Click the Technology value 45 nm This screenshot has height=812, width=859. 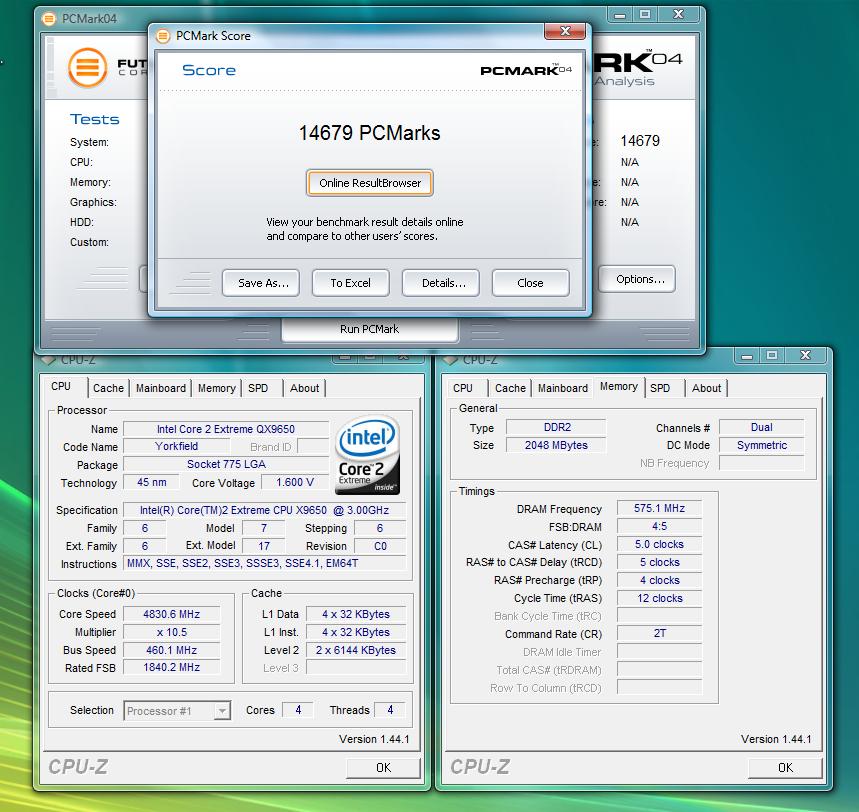point(152,482)
